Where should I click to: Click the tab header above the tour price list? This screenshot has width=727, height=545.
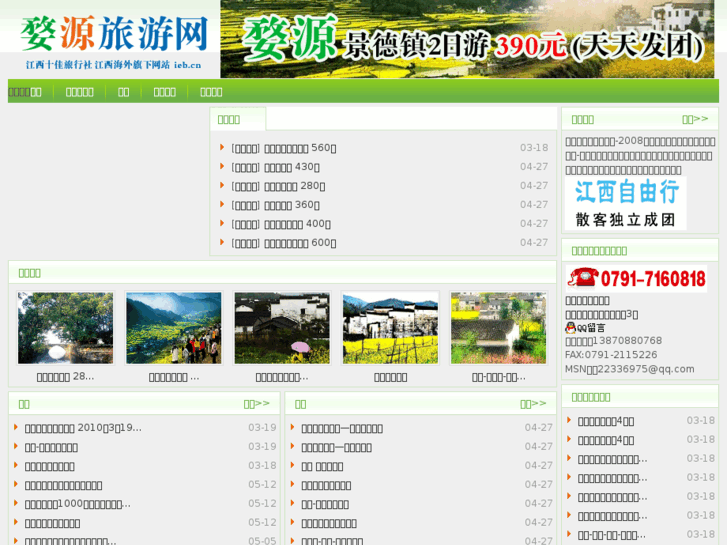pyautogui.click(x=238, y=119)
